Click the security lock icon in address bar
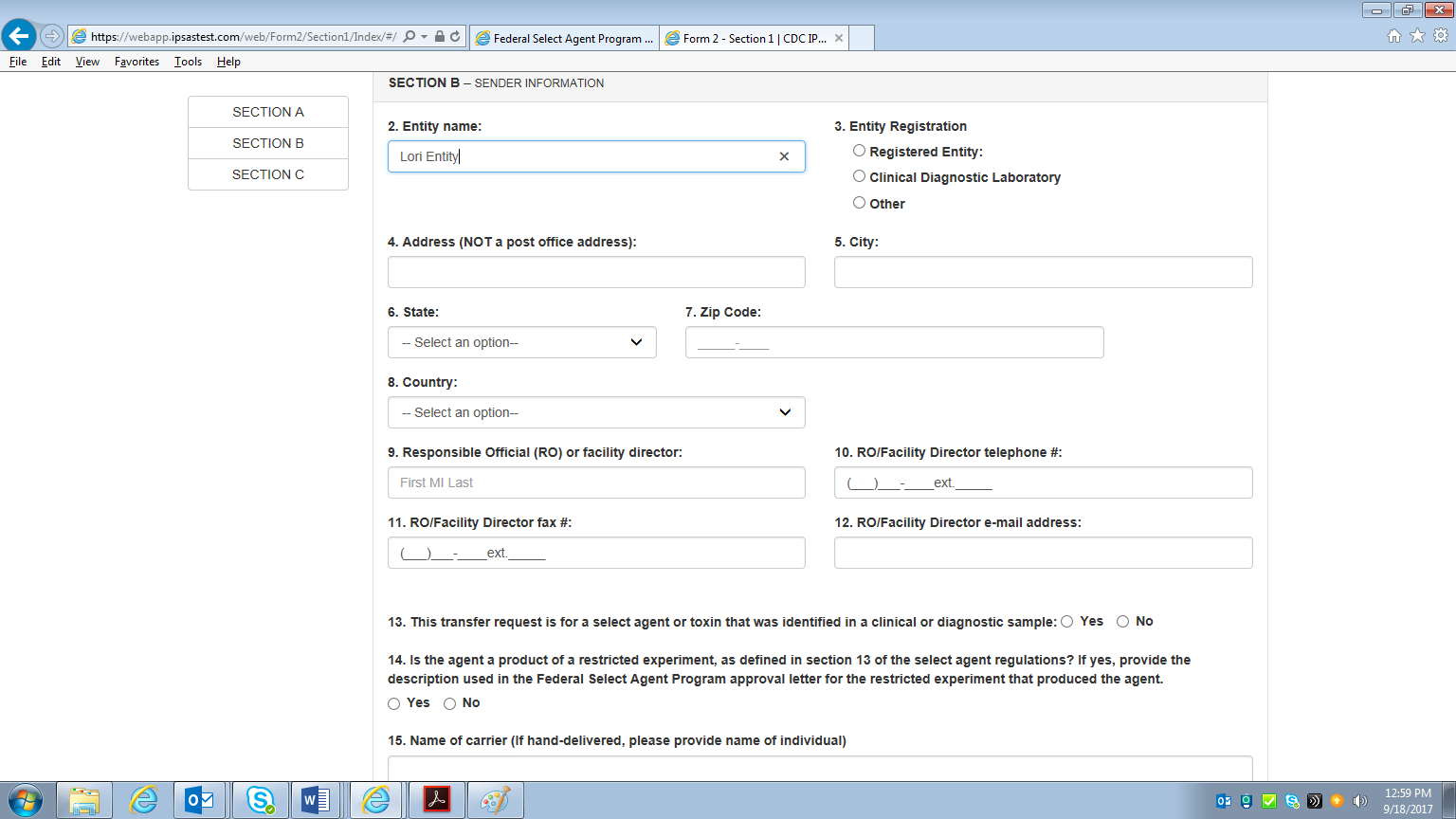 tap(440, 37)
